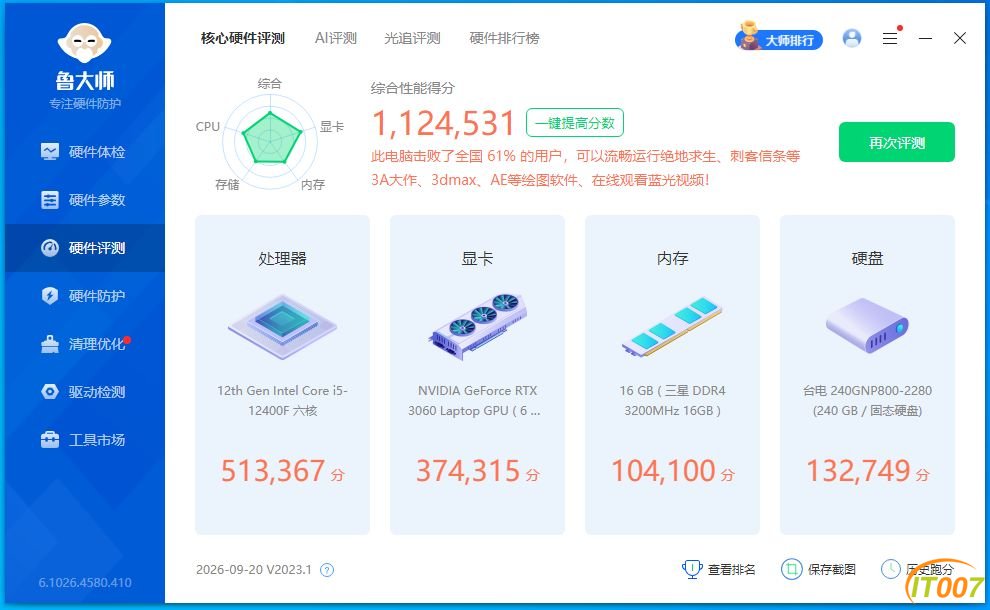This screenshot has height=610, width=990.
Task: Click the graphics card illustration
Action: [477, 326]
